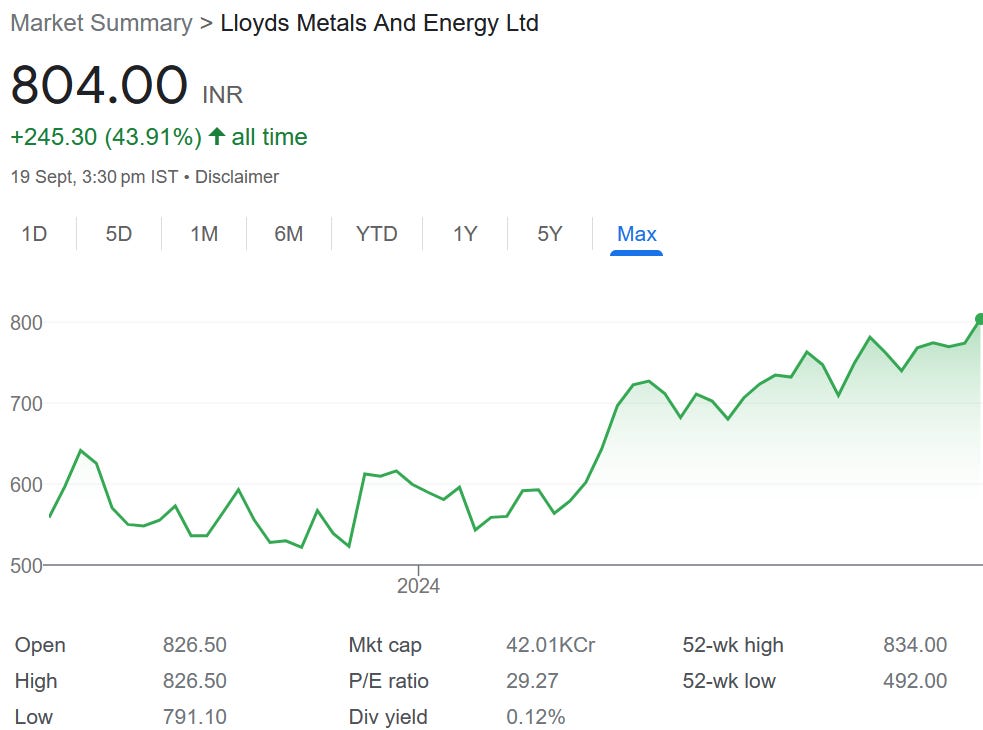Image resolution: width=983 pixels, height=730 pixels.
Task: Select the 1D time range tab
Action: (34, 234)
